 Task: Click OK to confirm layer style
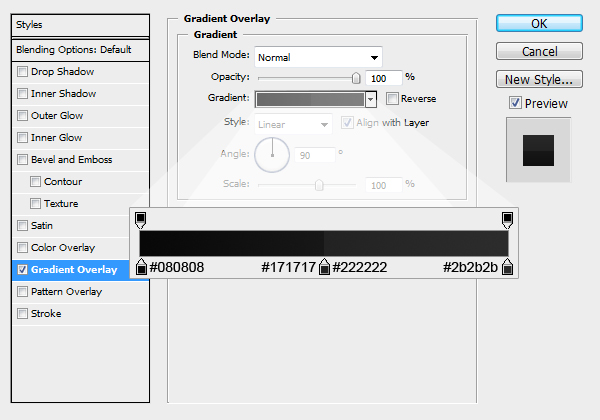tap(539, 23)
